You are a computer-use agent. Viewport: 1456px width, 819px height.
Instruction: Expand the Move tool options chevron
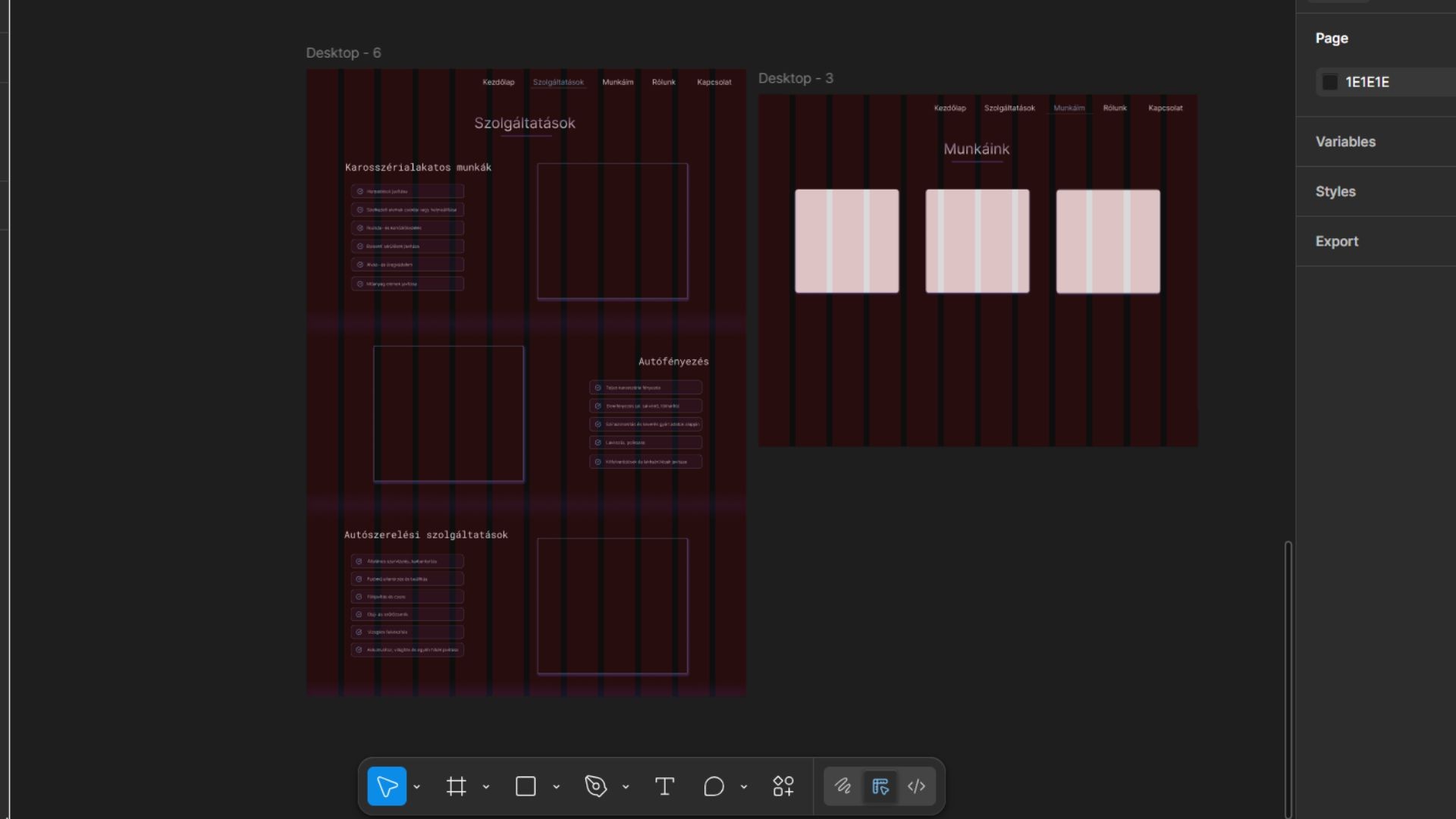[x=416, y=787]
